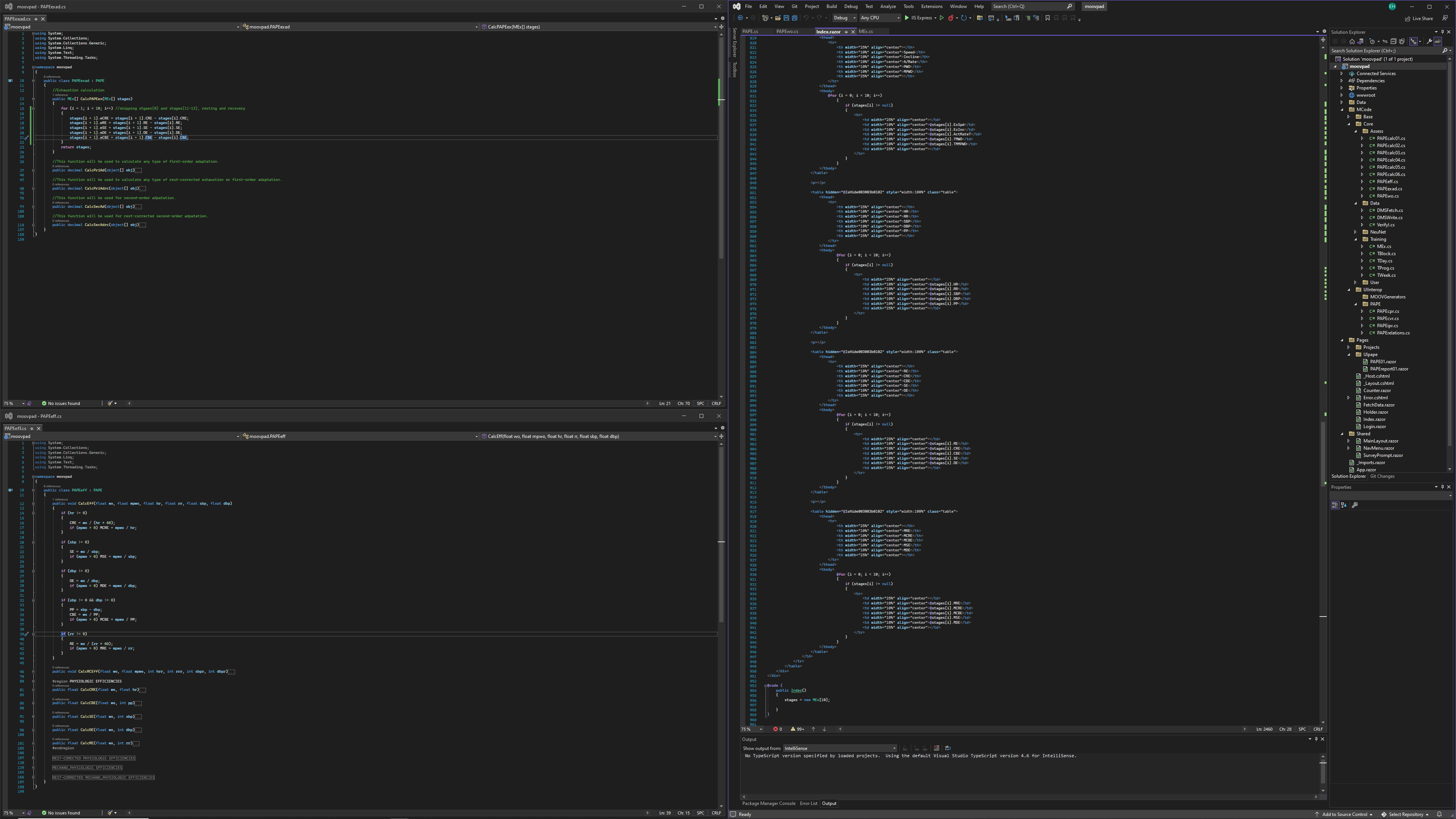Viewport: 1456px width, 819px height.
Task: Toggle Preview Selected Items in Solution Explorer
Action: tap(1437, 41)
